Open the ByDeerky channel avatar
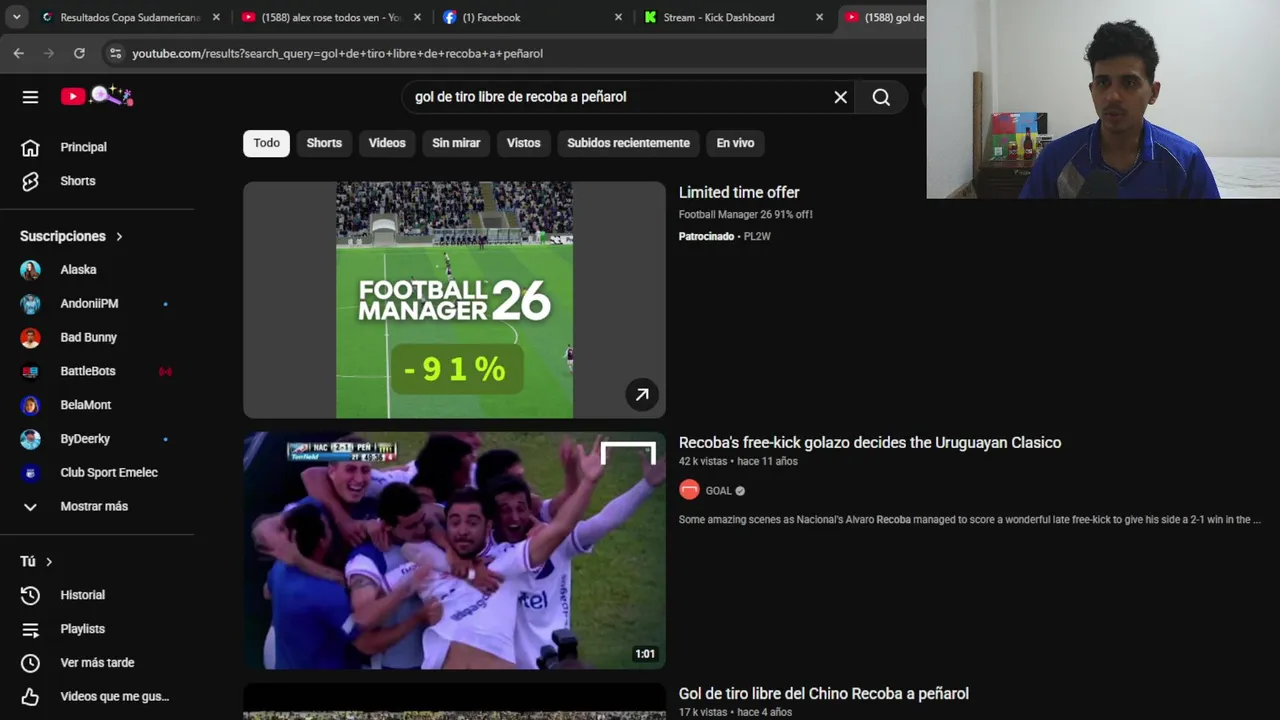 [x=30, y=439]
